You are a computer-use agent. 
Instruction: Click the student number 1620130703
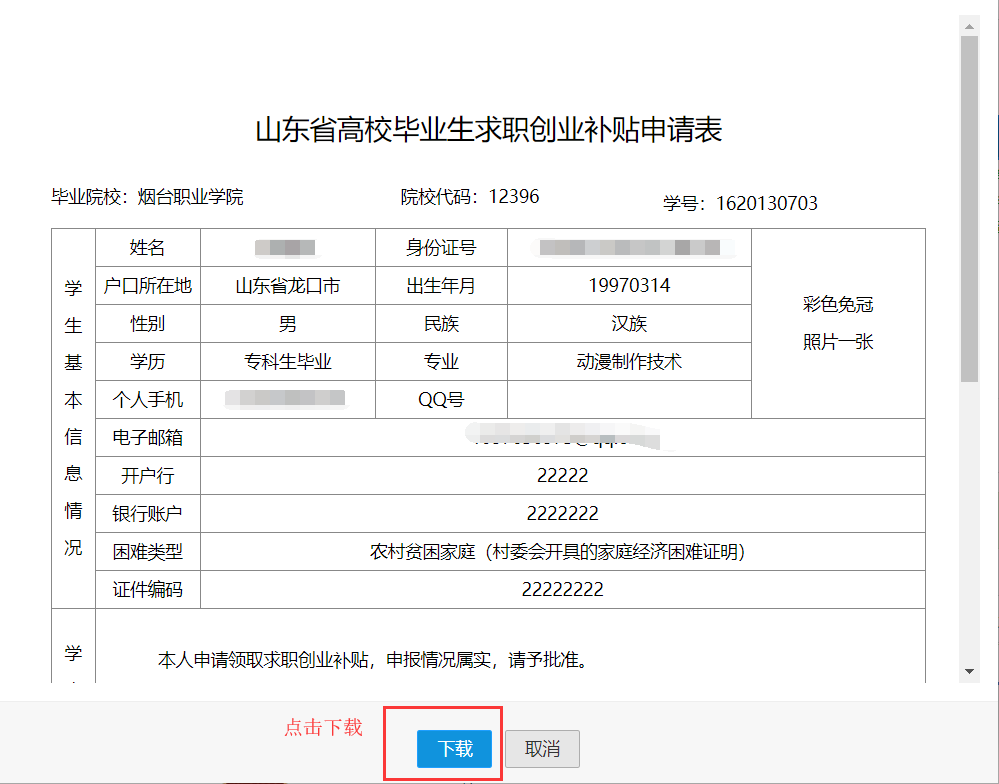pyautogui.click(x=766, y=204)
